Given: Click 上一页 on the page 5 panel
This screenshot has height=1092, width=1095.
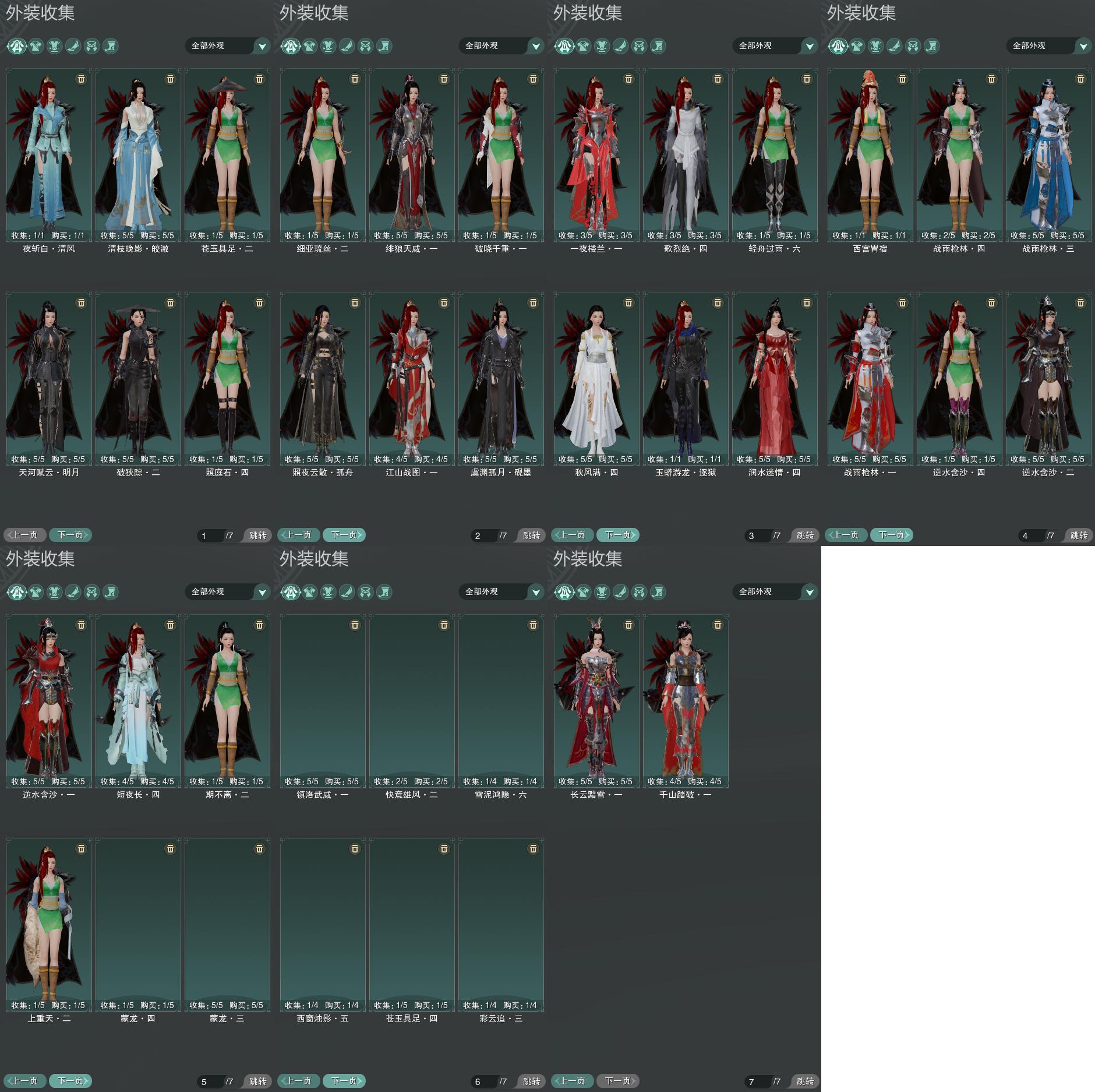Looking at the screenshot, I should pos(25,1081).
